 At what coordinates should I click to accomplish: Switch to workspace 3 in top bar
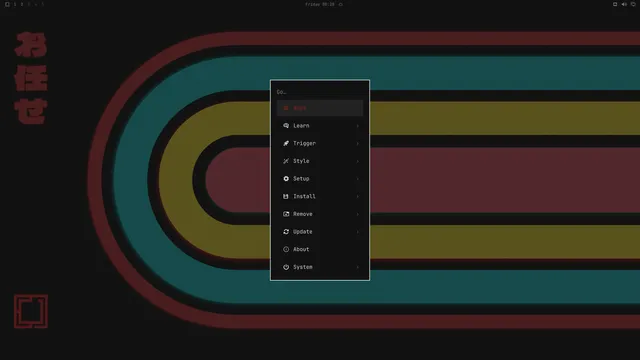29,4
